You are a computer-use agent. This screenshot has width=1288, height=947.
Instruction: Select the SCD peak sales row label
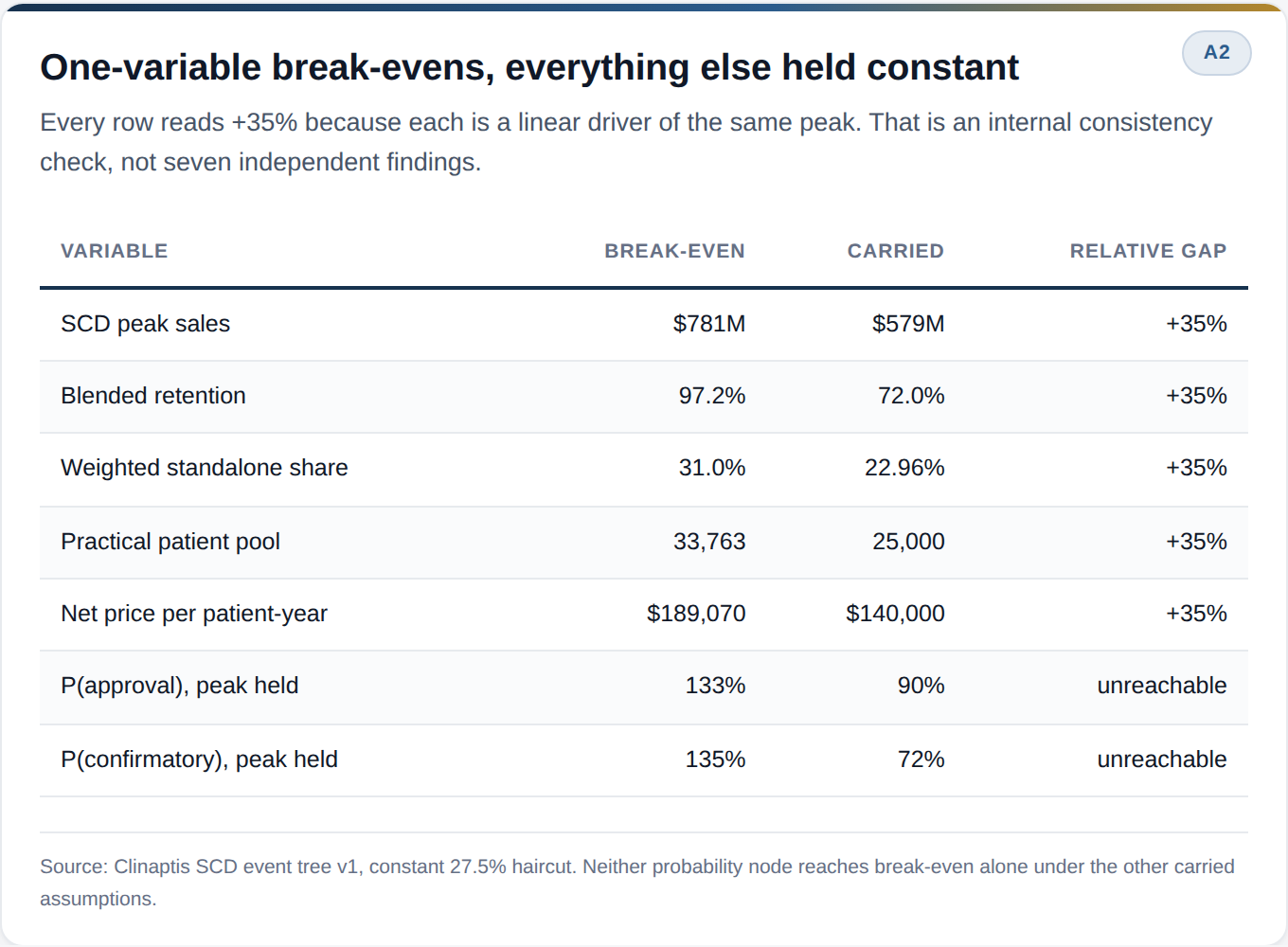[145, 324]
